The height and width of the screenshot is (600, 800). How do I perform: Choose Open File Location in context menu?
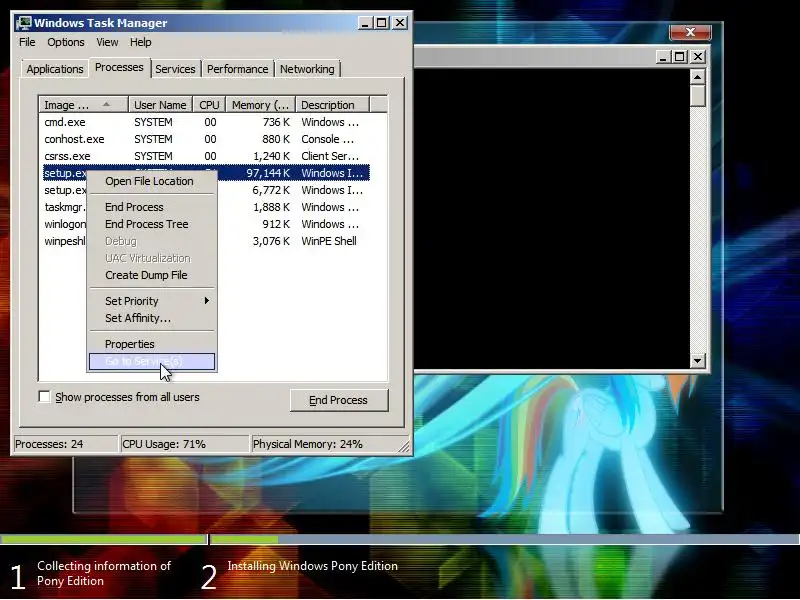click(149, 181)
